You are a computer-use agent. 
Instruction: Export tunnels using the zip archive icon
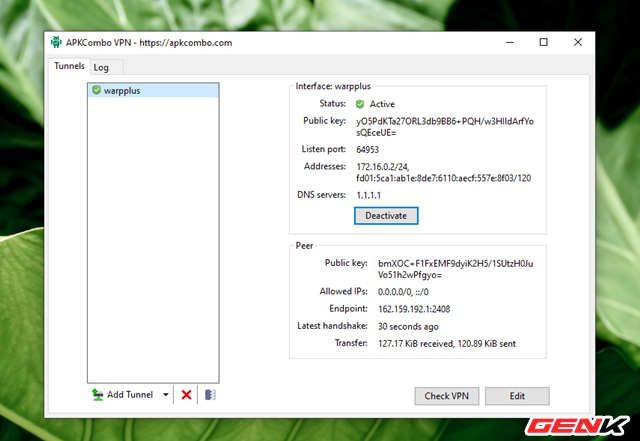click(x=209, y=395)
